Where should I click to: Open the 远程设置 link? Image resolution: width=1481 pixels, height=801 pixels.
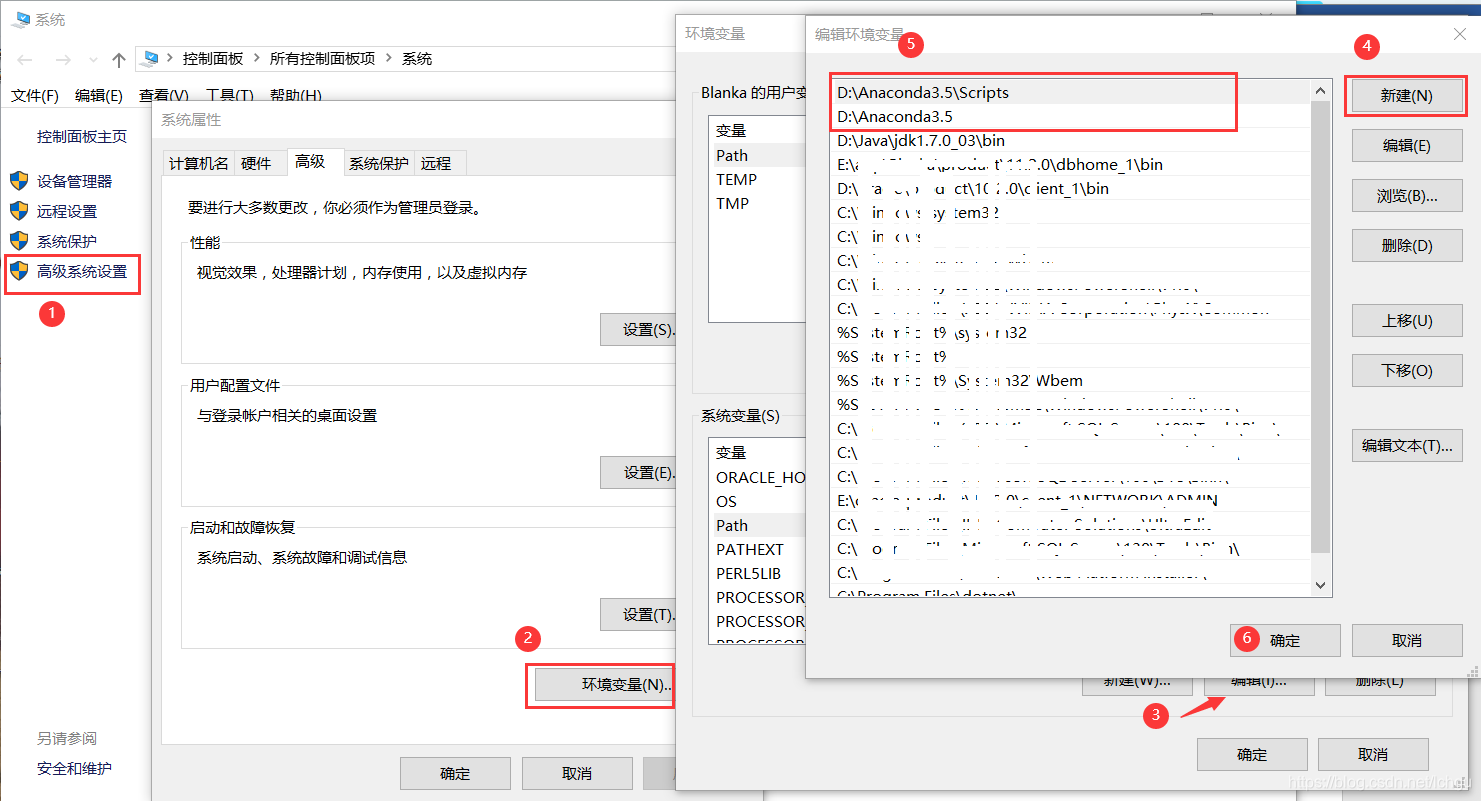[67, 211]
